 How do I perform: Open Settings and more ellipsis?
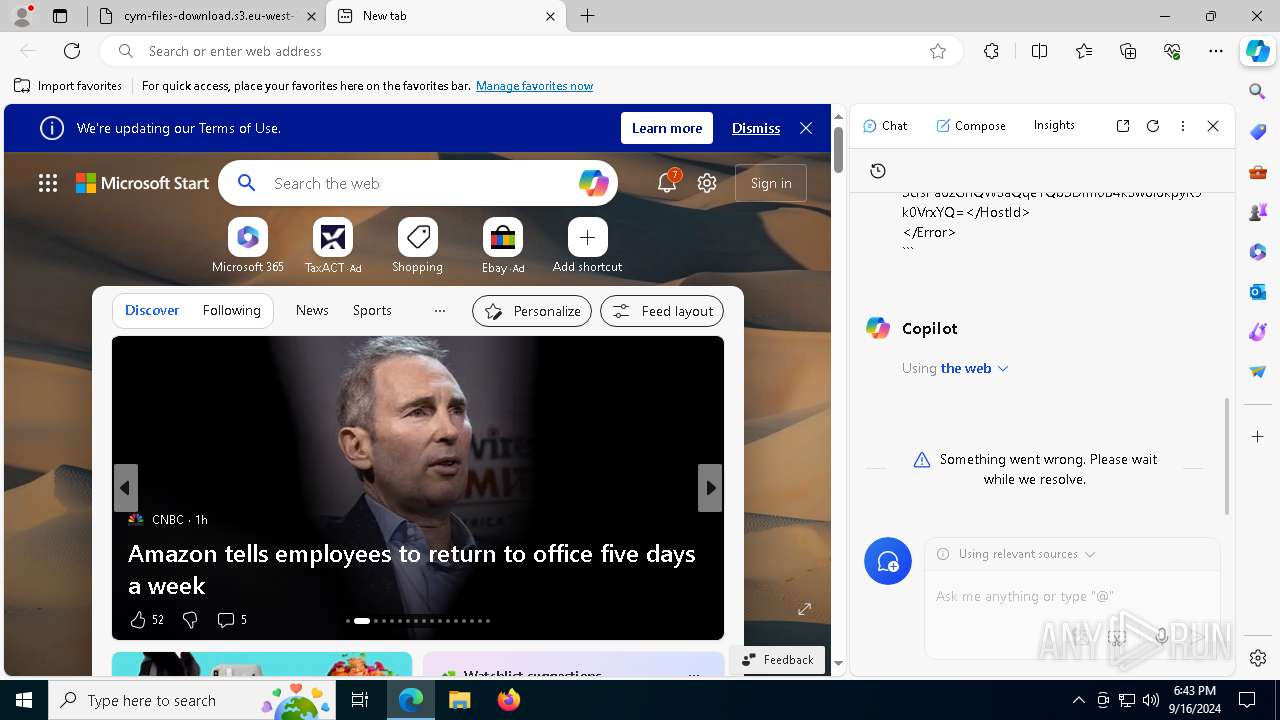tap(1216, 51)
